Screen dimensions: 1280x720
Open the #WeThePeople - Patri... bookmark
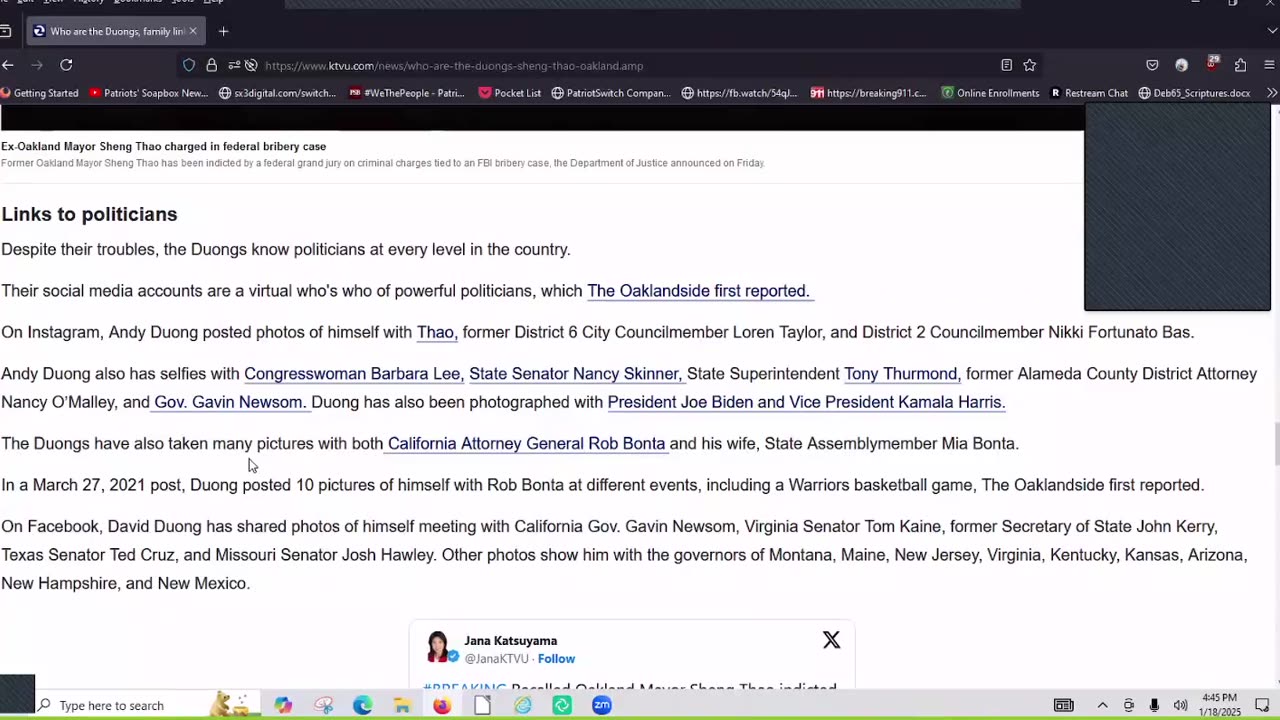[406, 93]
